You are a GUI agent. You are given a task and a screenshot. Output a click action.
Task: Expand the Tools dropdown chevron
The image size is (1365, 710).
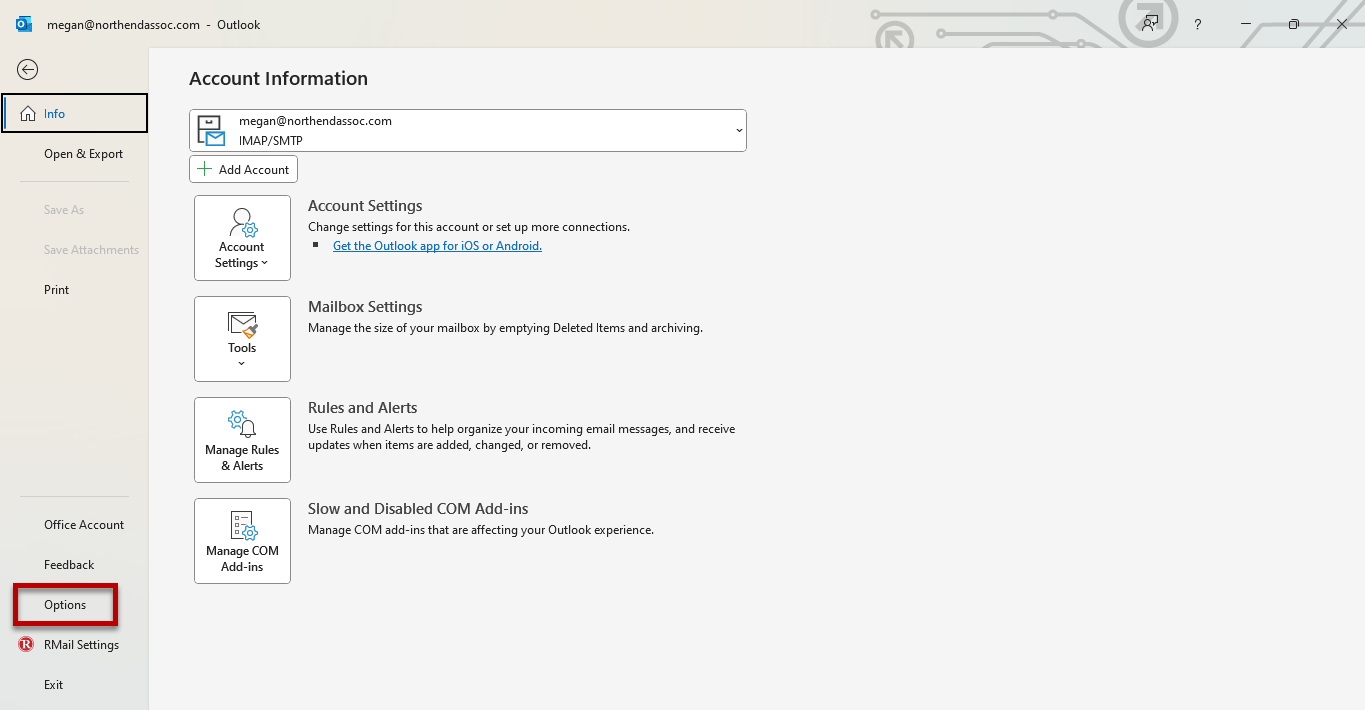(x=242, y=364)
